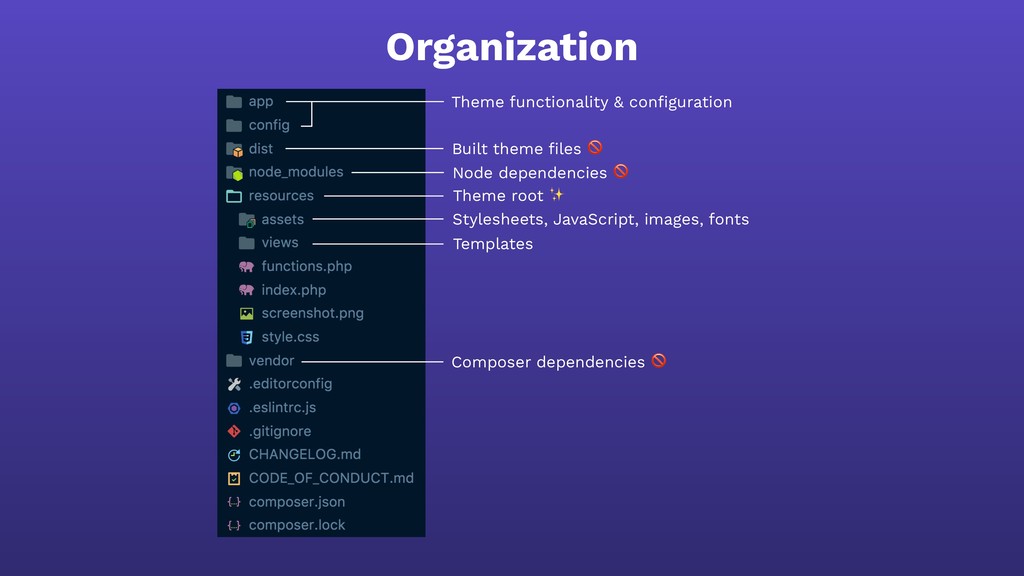
Task: Click the dist folder package icon
Action: (234, 150)
